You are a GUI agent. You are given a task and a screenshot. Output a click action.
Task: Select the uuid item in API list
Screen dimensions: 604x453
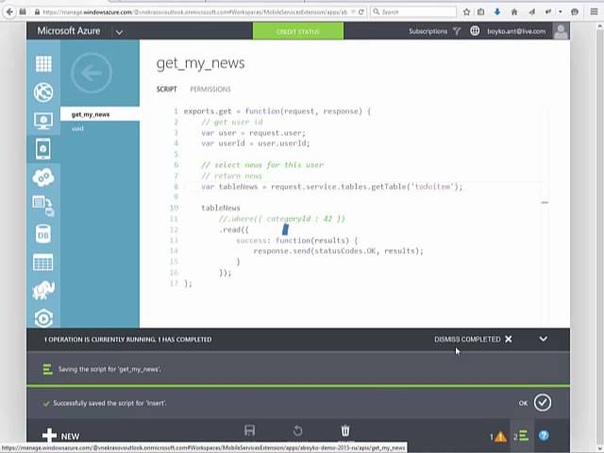click(77, 129)
